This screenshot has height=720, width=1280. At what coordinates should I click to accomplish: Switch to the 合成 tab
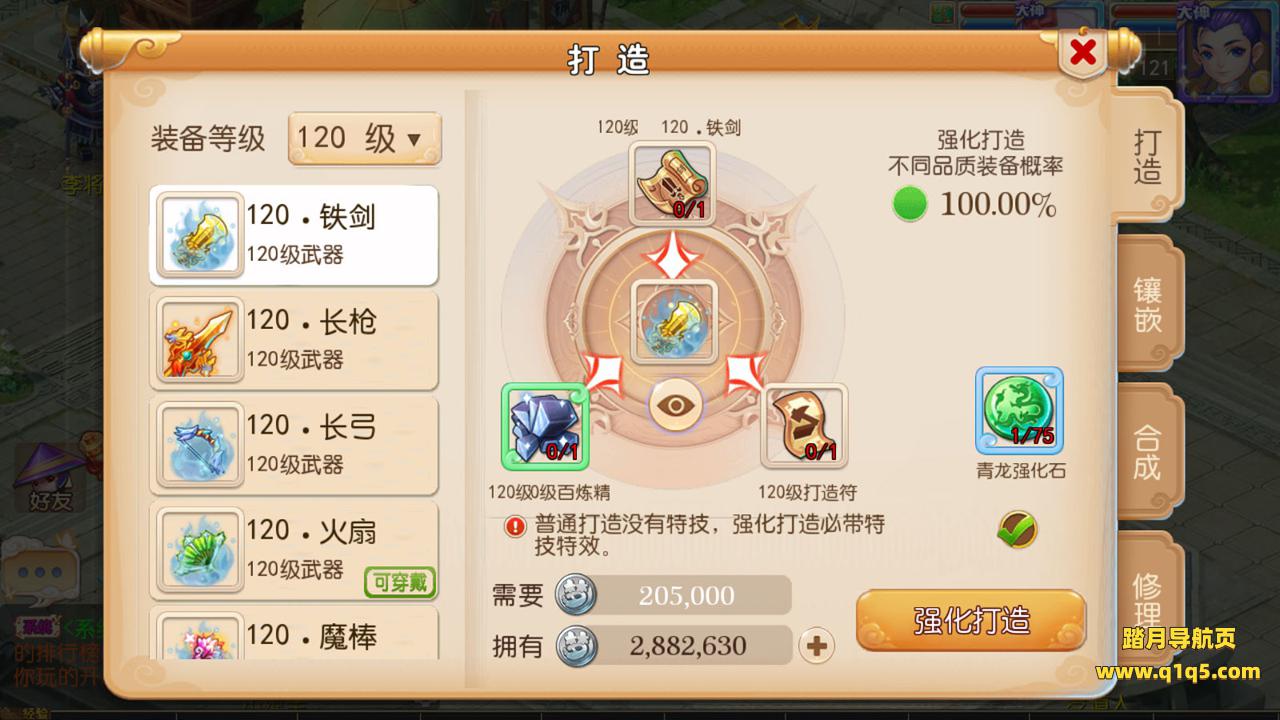[x=1148, y=451]
